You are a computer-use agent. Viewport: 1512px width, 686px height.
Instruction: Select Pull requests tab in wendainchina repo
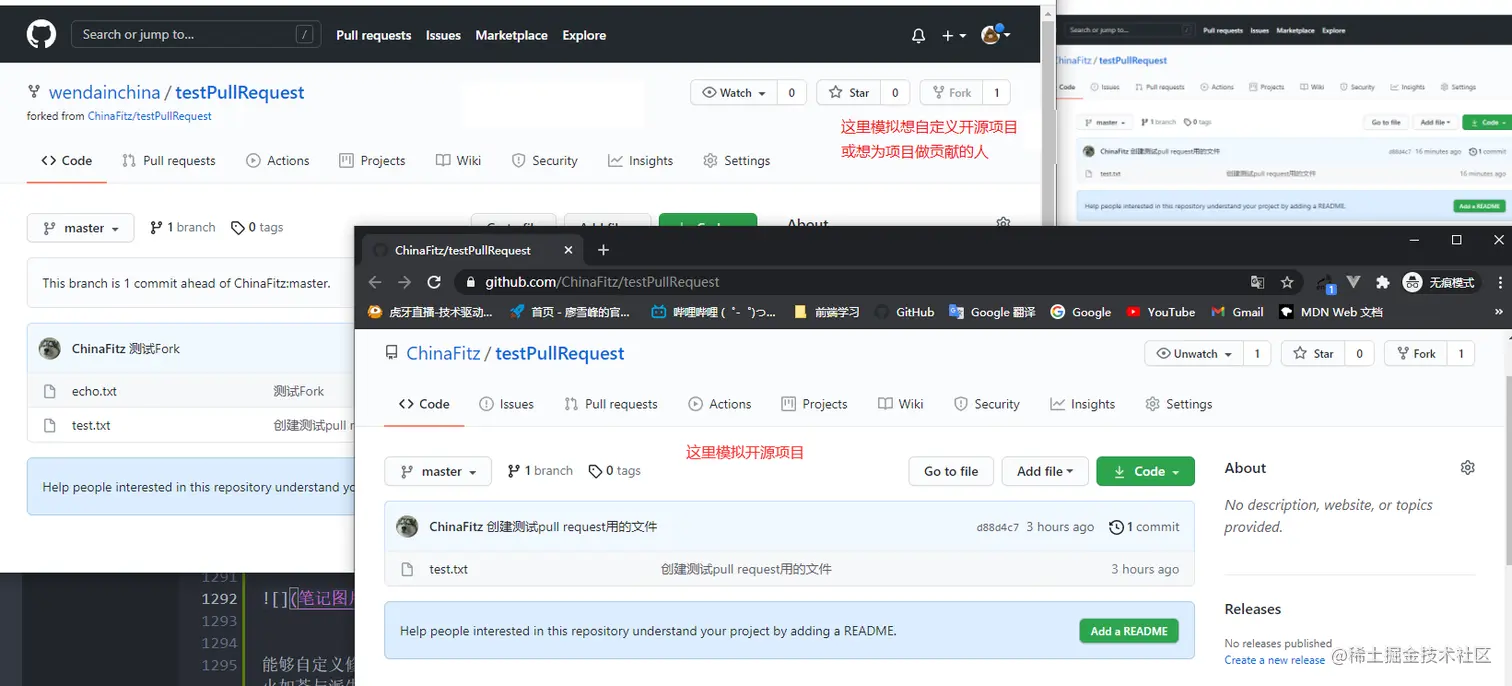click(168, 160)
